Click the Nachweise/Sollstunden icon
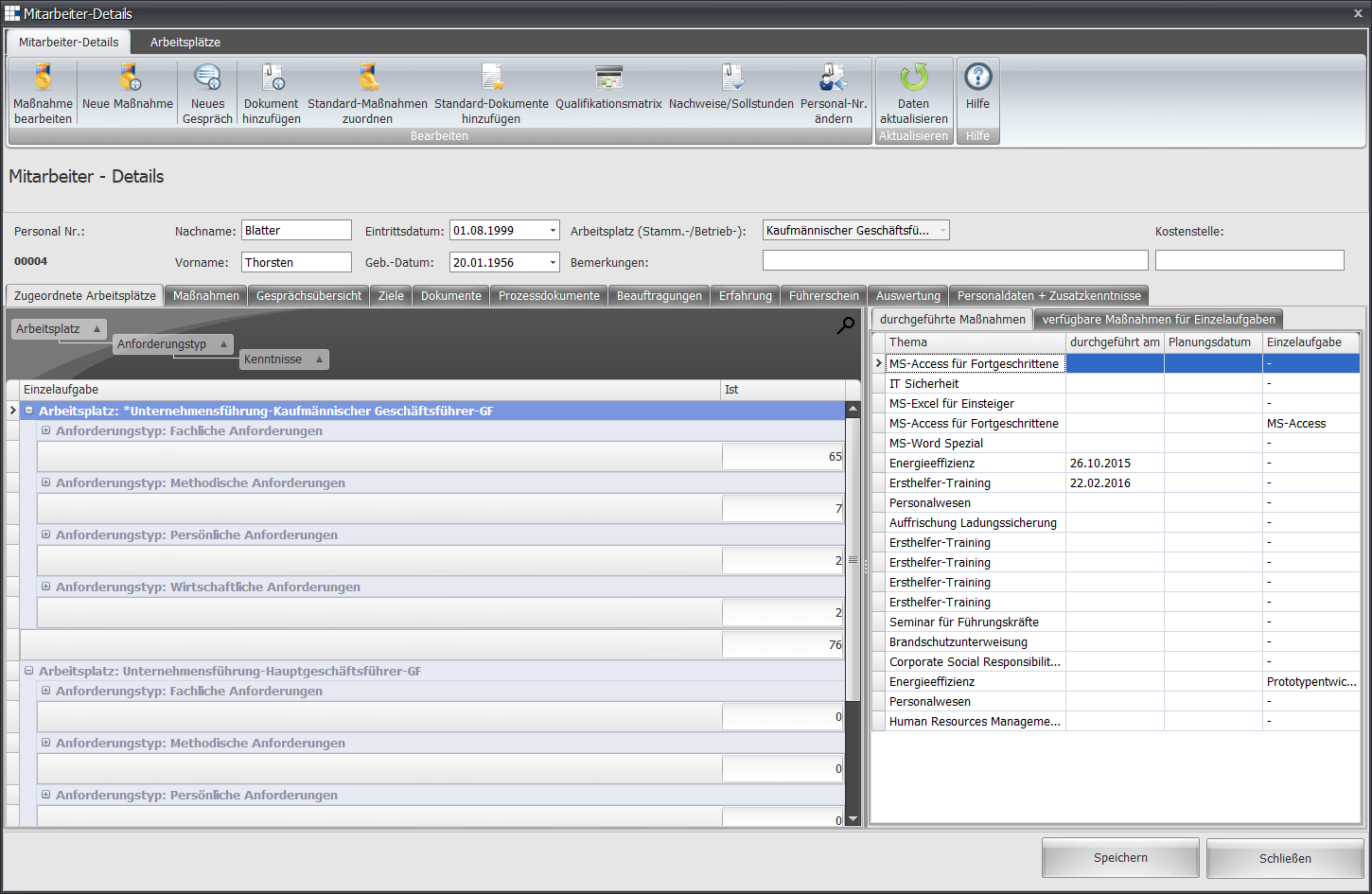This screenshot has width=1372, height=894. click(x=731, y=78)
